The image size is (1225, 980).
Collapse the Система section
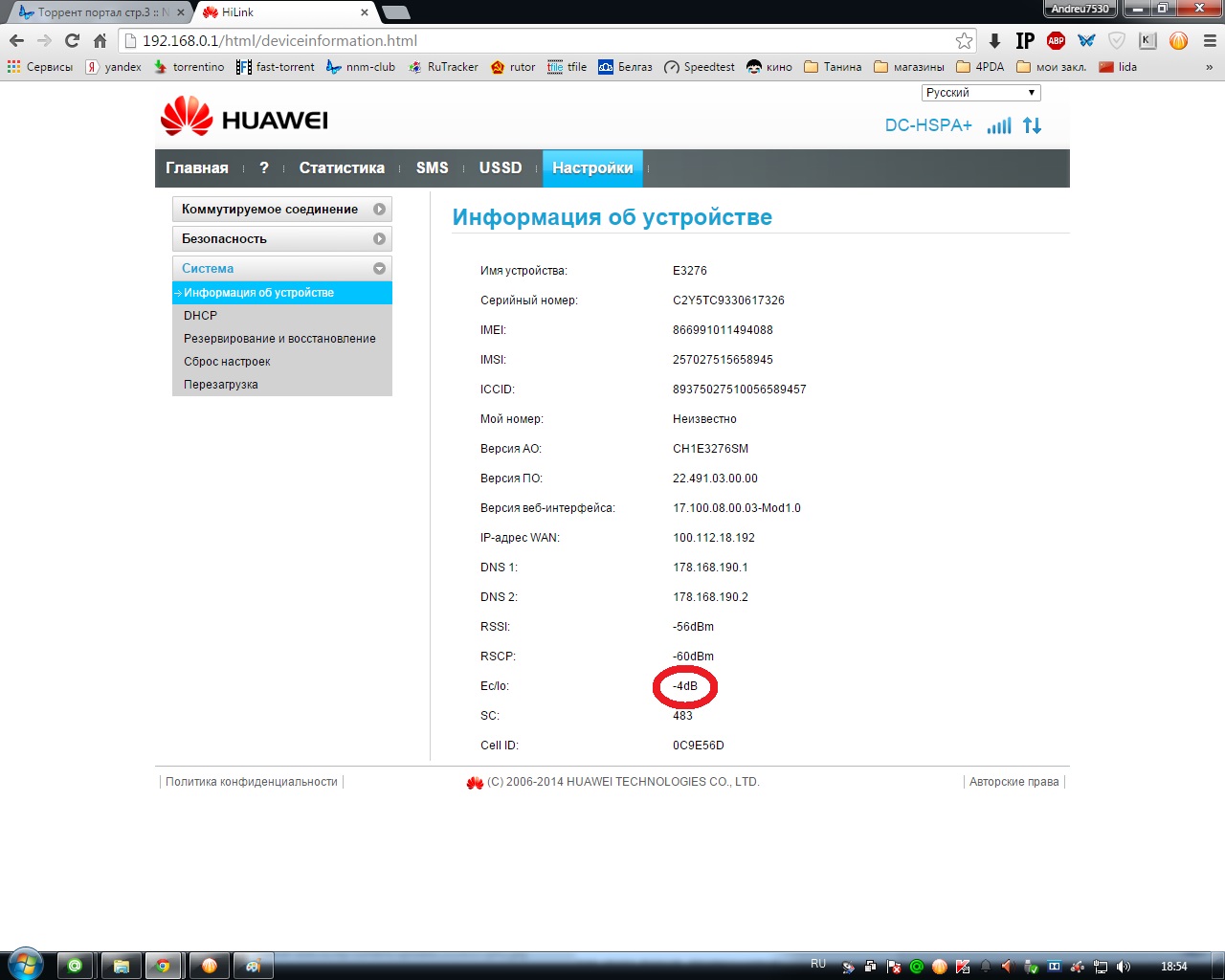coord(282,269)
